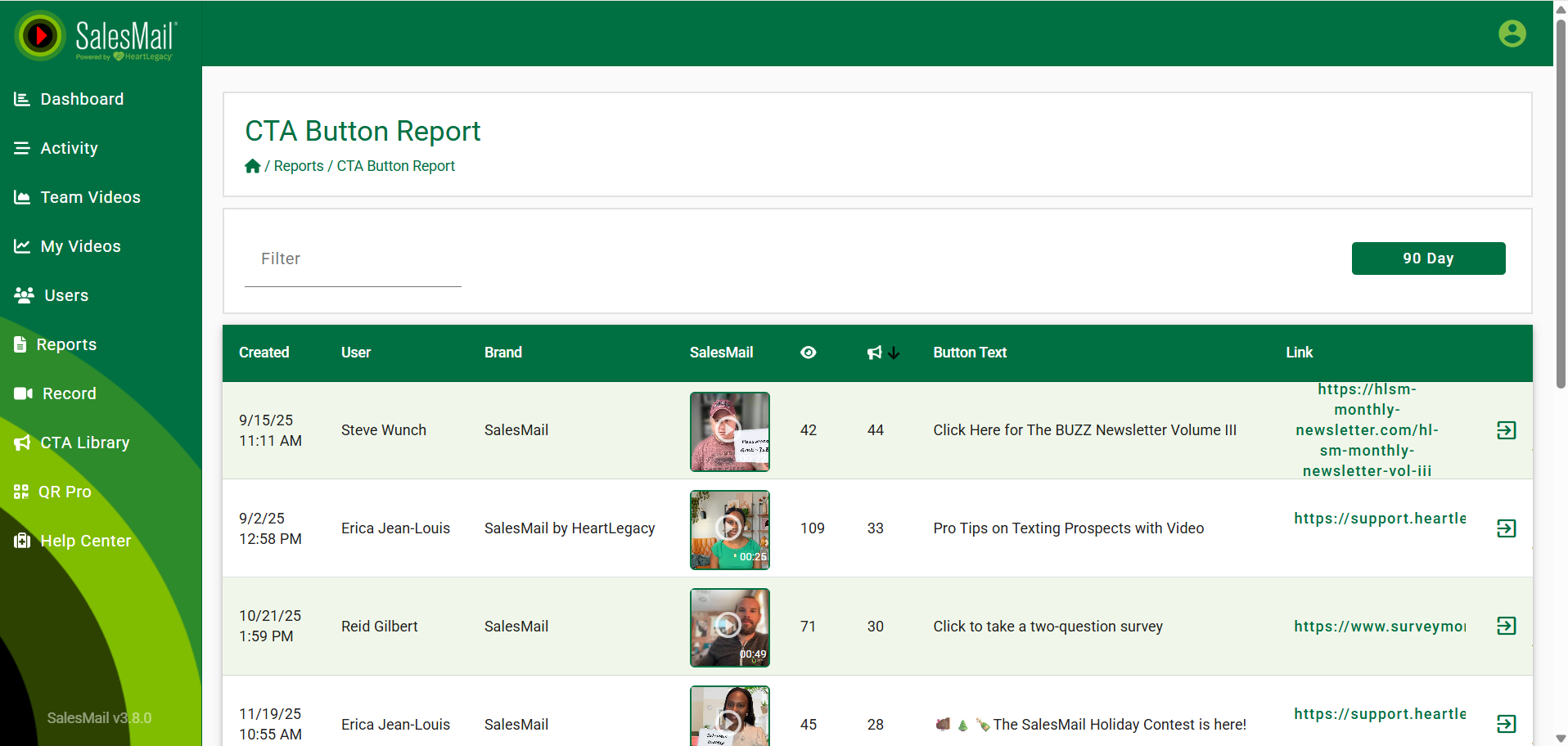Click the Filter text field
The width and height of the screenshot is (1568, 746).
353,260
